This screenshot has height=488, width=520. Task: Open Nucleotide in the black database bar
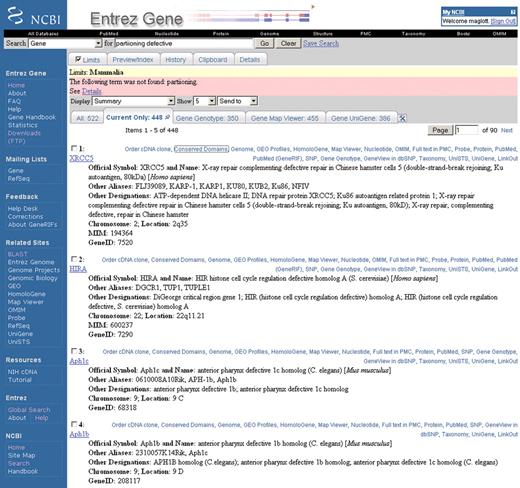point(167,34)
